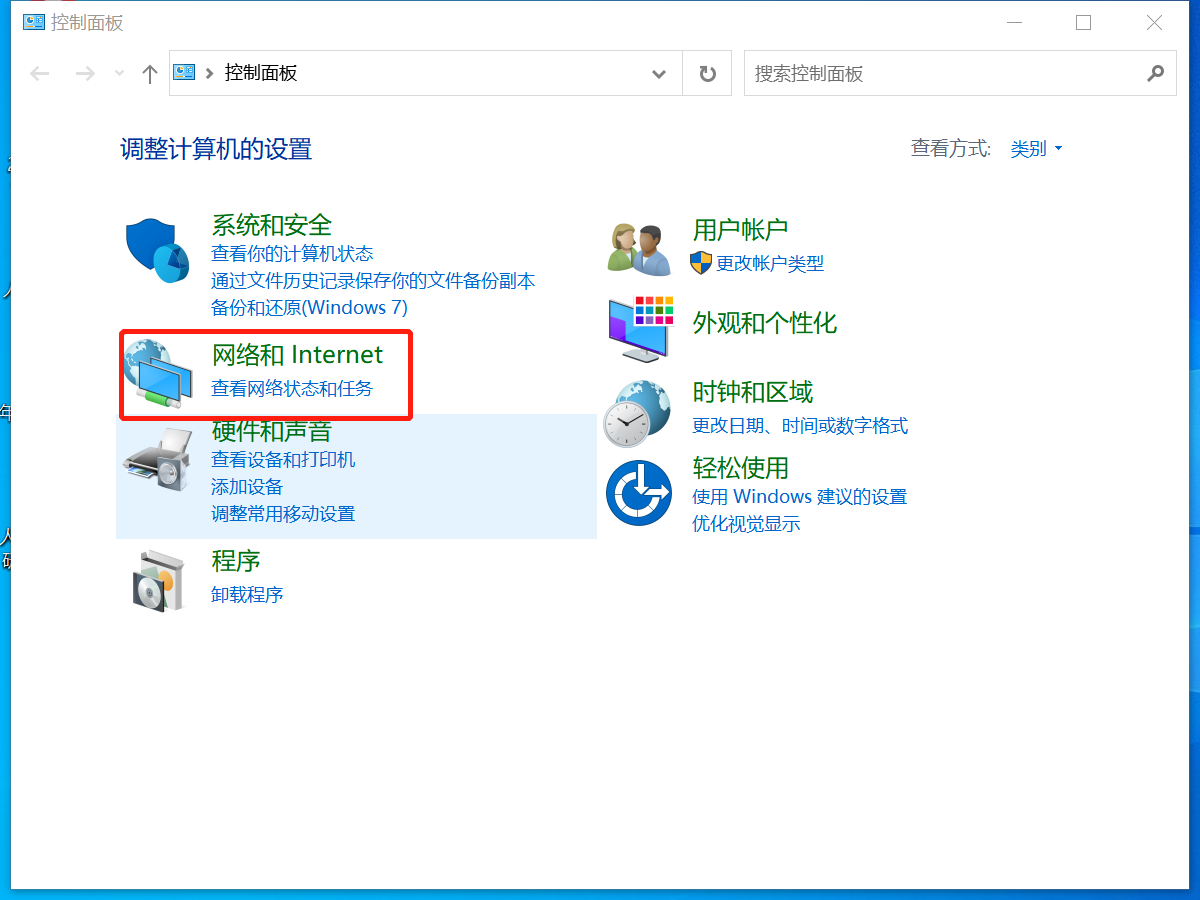Click the refresh button in address bar
The image size is (1200, 900).
tap(706, 73)
